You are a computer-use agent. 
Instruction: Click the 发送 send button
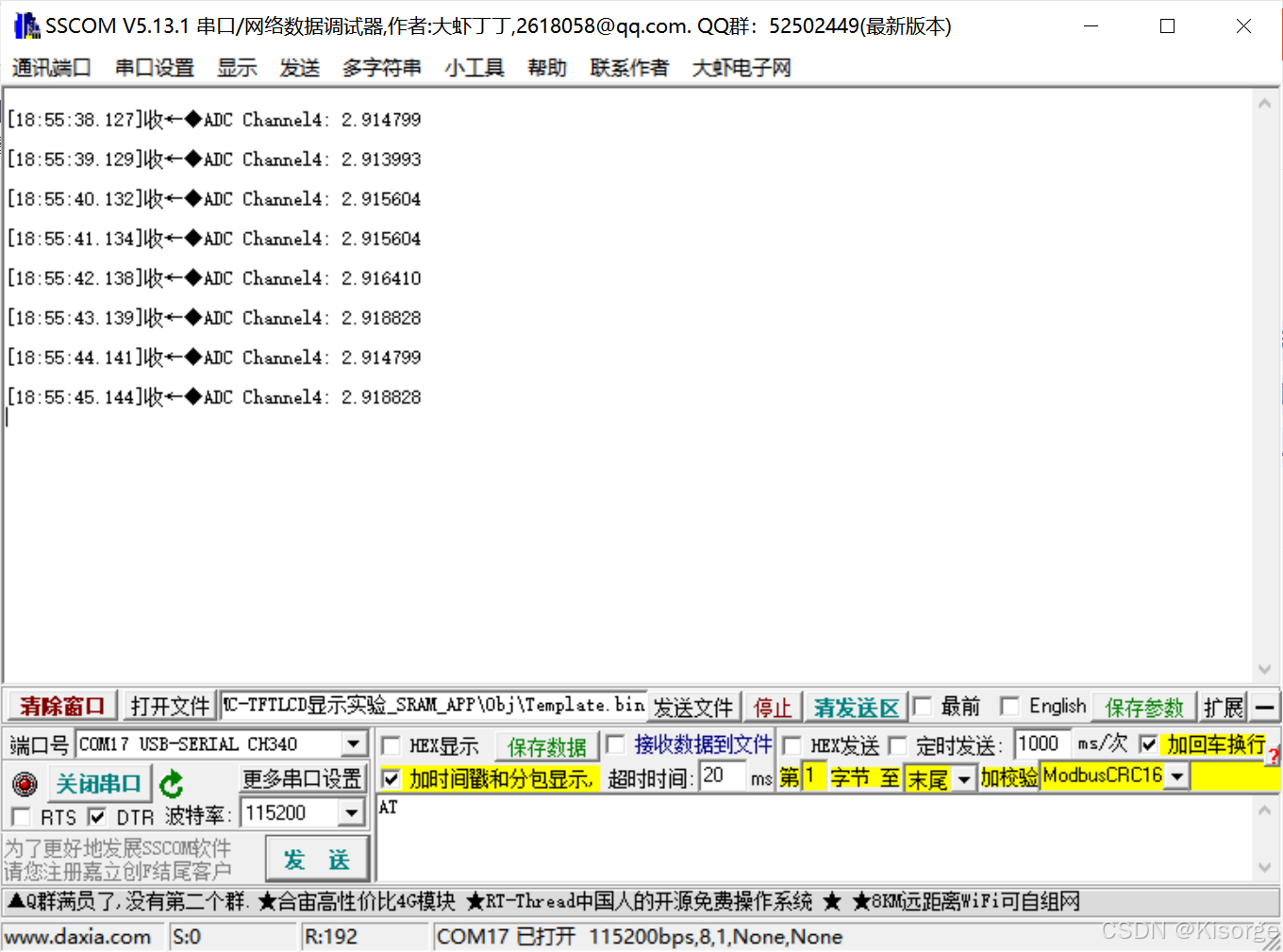point(317,860)
